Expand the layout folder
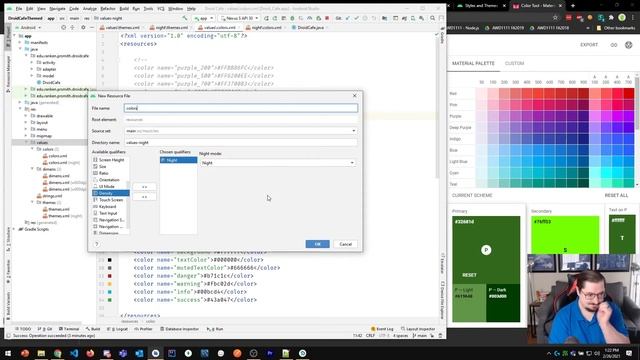This screenshot has width=640, height=360. coord(27,122)
